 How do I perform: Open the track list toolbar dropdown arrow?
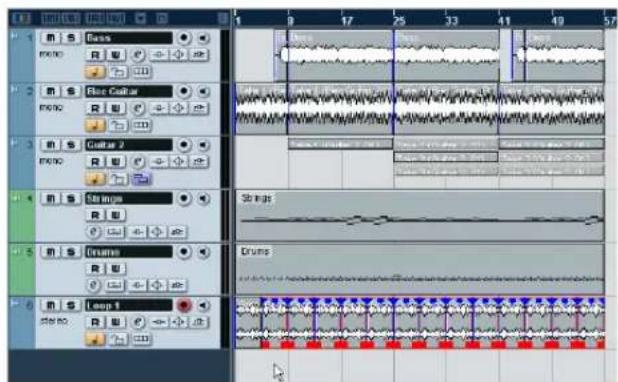tap(141, 18)
